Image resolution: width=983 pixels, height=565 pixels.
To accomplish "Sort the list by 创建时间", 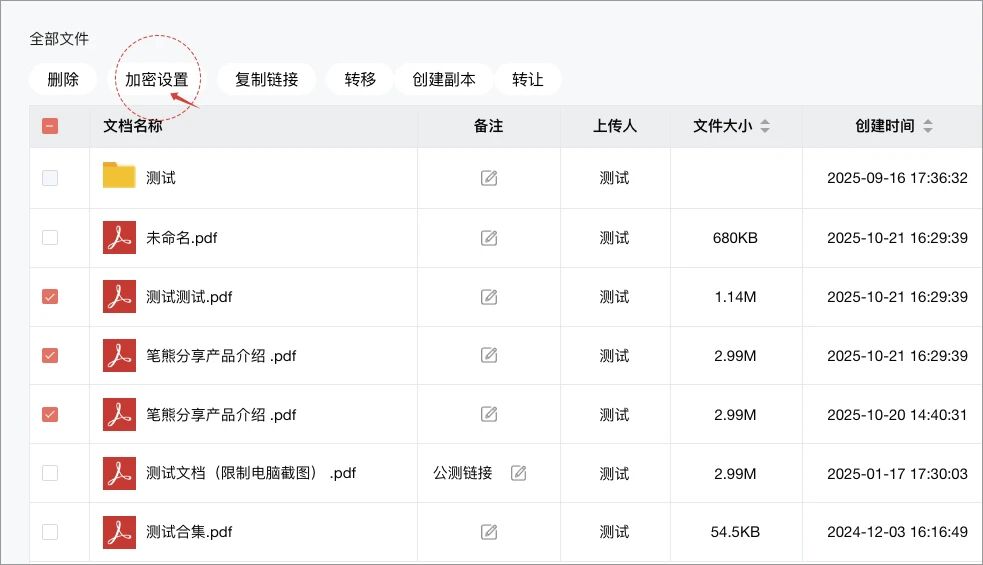I will pyautogui.click(x=928, y=126).
